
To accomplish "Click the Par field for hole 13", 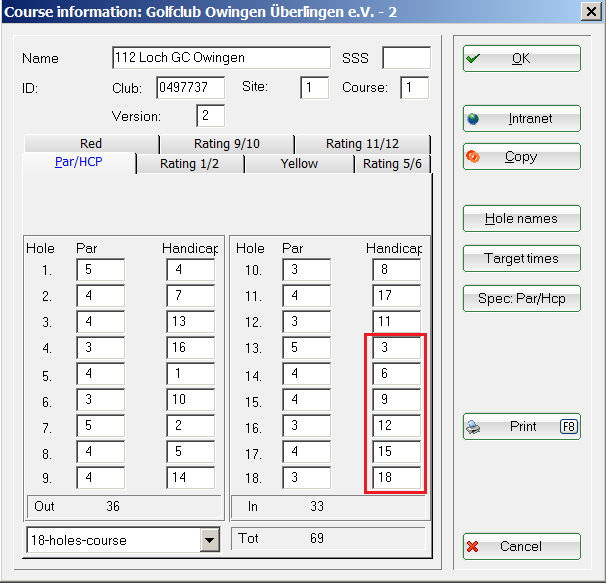I will click(x=307, y=348).
